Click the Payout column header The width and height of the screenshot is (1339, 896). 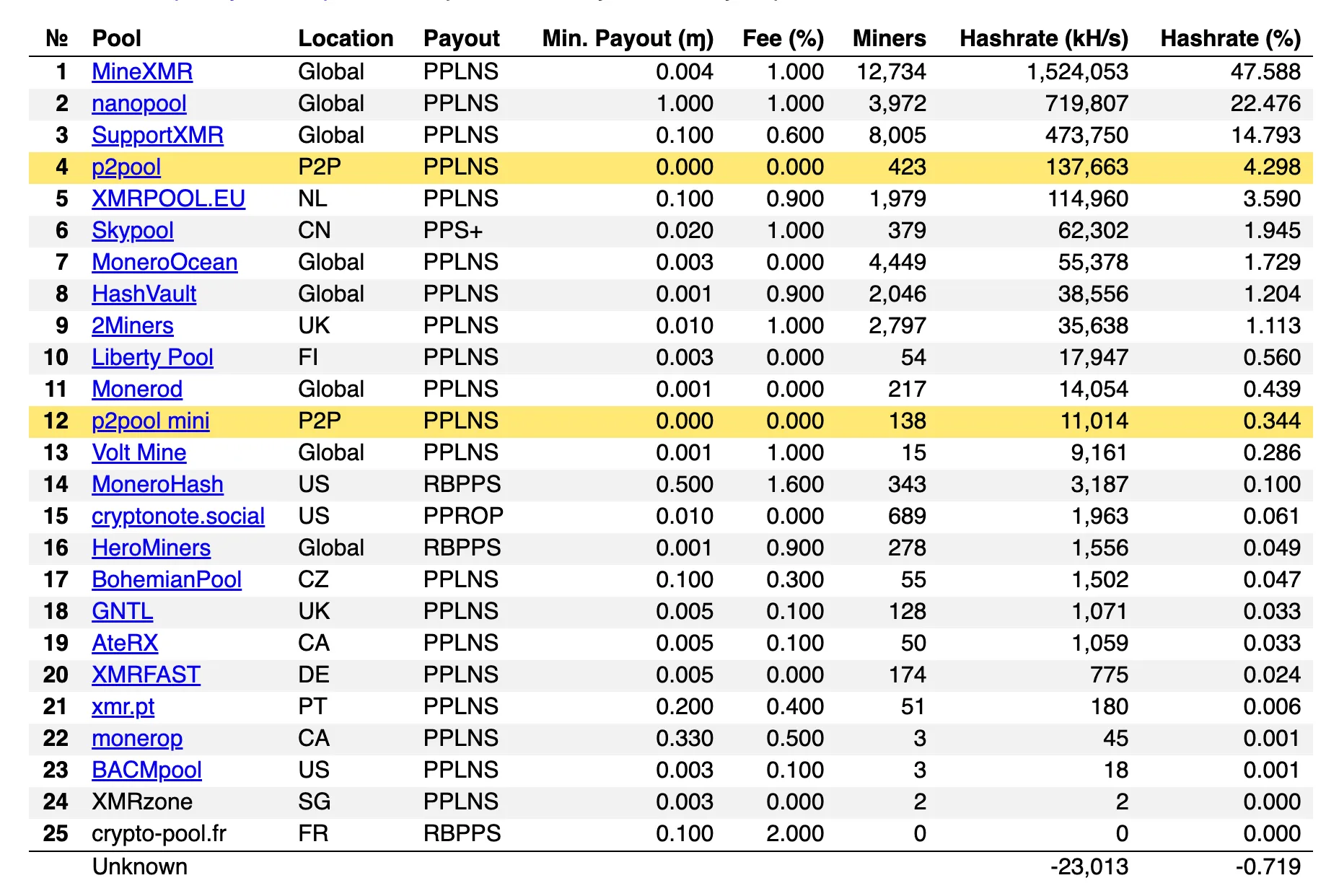click(x=462, y=38)
